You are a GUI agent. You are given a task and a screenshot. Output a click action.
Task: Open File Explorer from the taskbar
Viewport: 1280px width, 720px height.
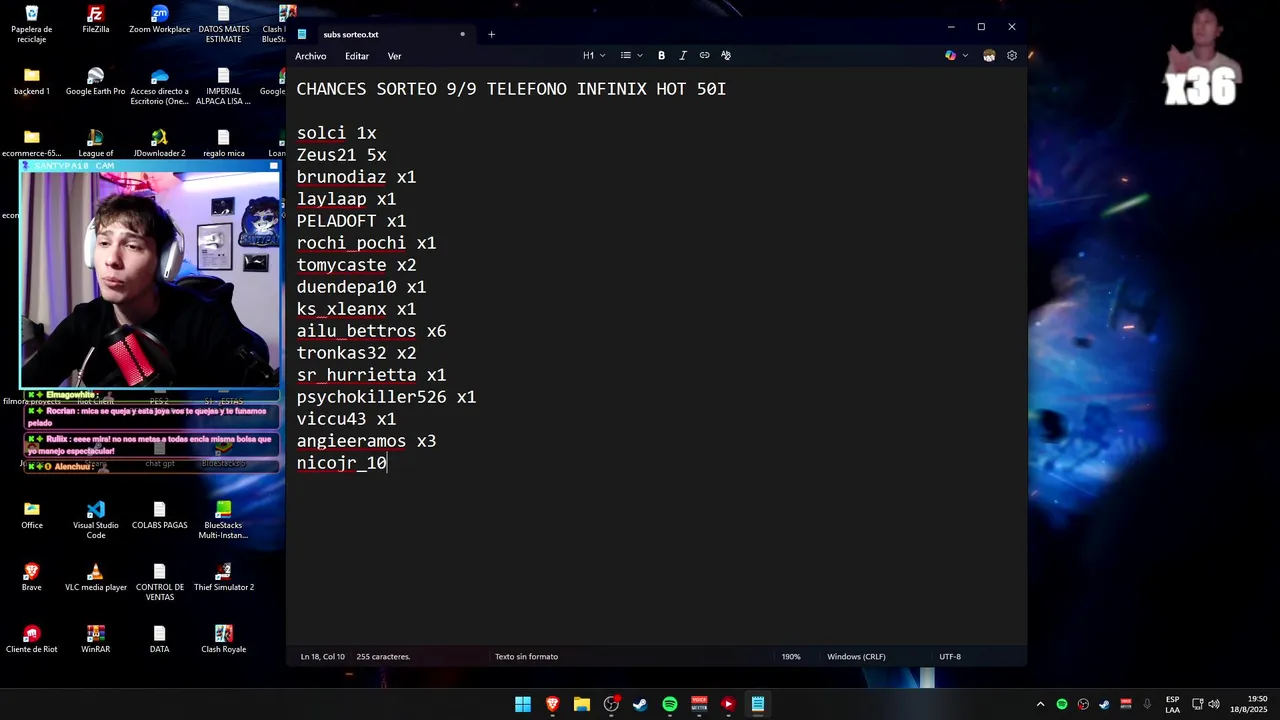582,704
